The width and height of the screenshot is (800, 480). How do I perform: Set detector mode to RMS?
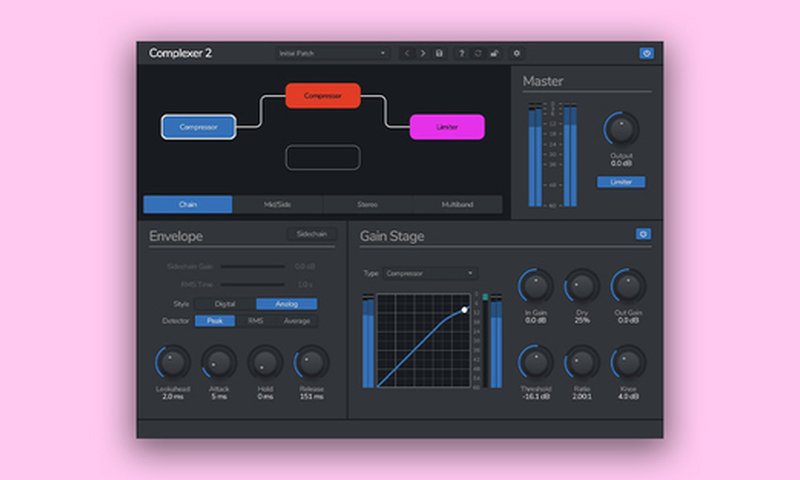[255, 321]
